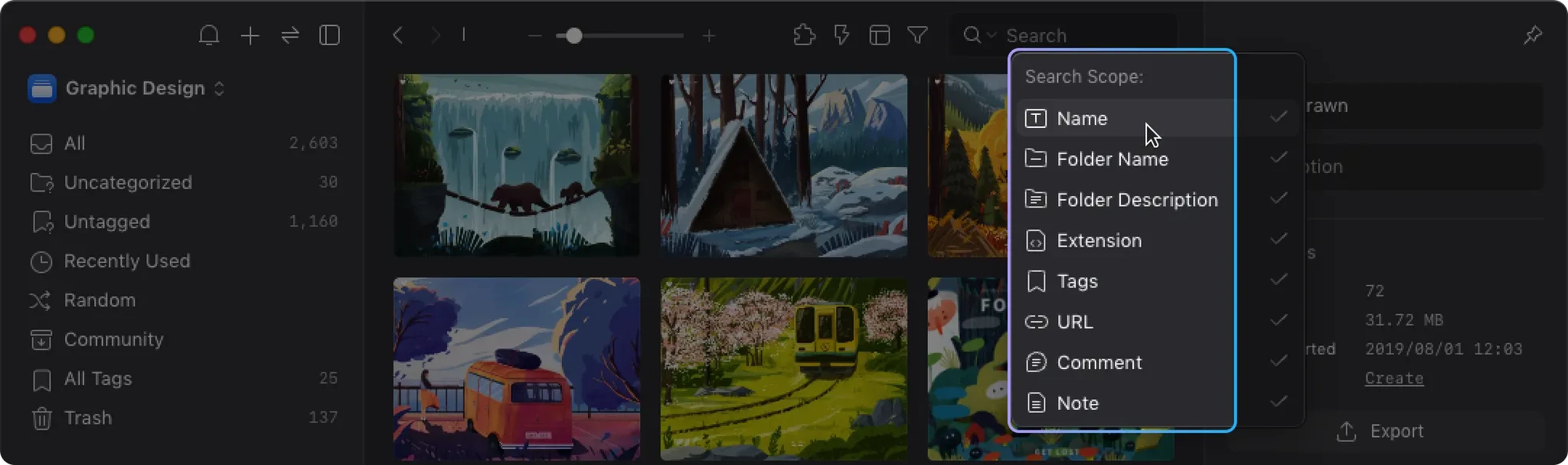Image resolution: width=1568 pixels, height=465 pixels.
Task: Open Community in the sidebar
Action: [x=184, y=339]
